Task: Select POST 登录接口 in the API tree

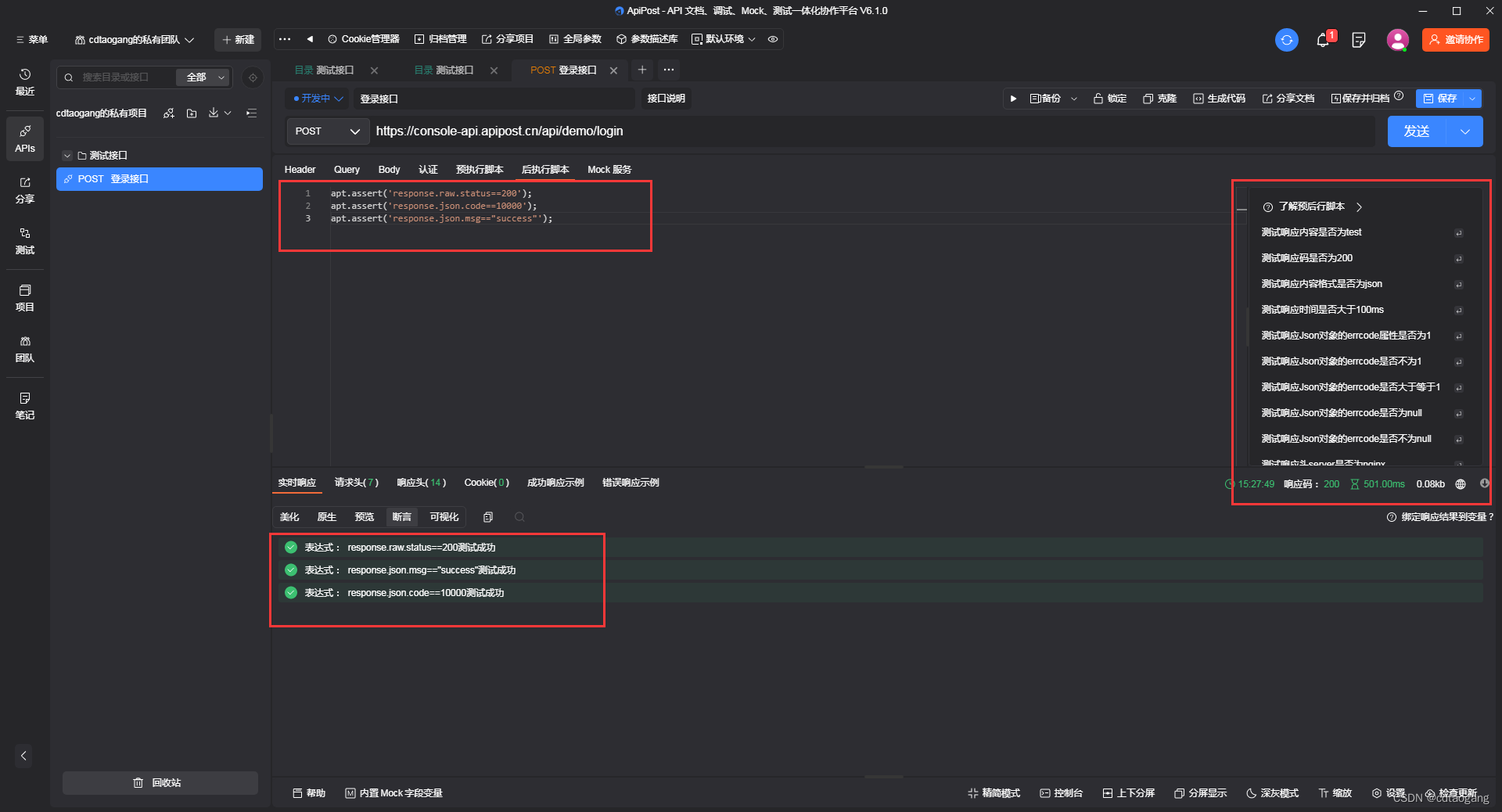Action: pos(160,179)
